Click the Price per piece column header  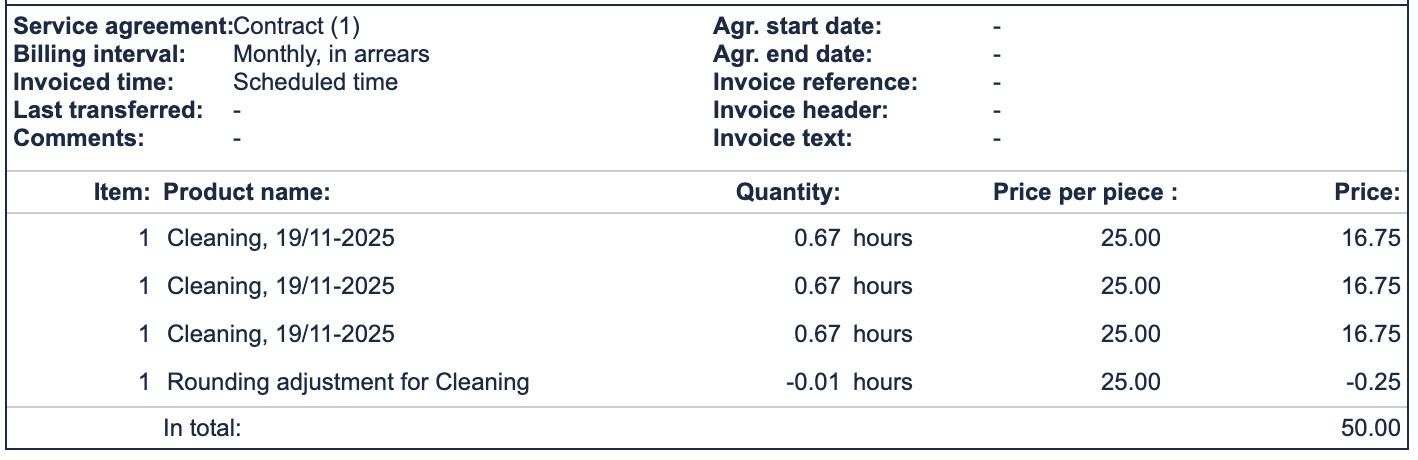pos(1085,193)
